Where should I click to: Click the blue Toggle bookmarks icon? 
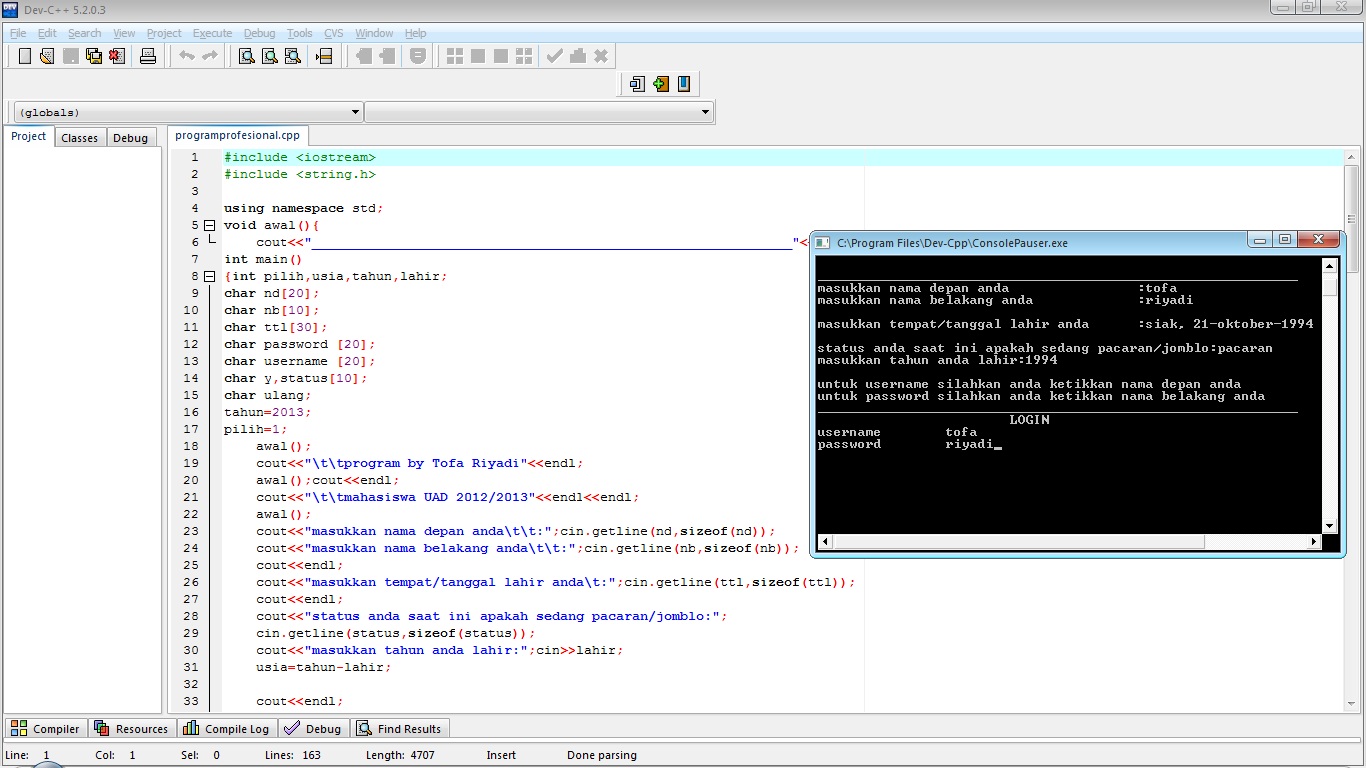[684, 84]
